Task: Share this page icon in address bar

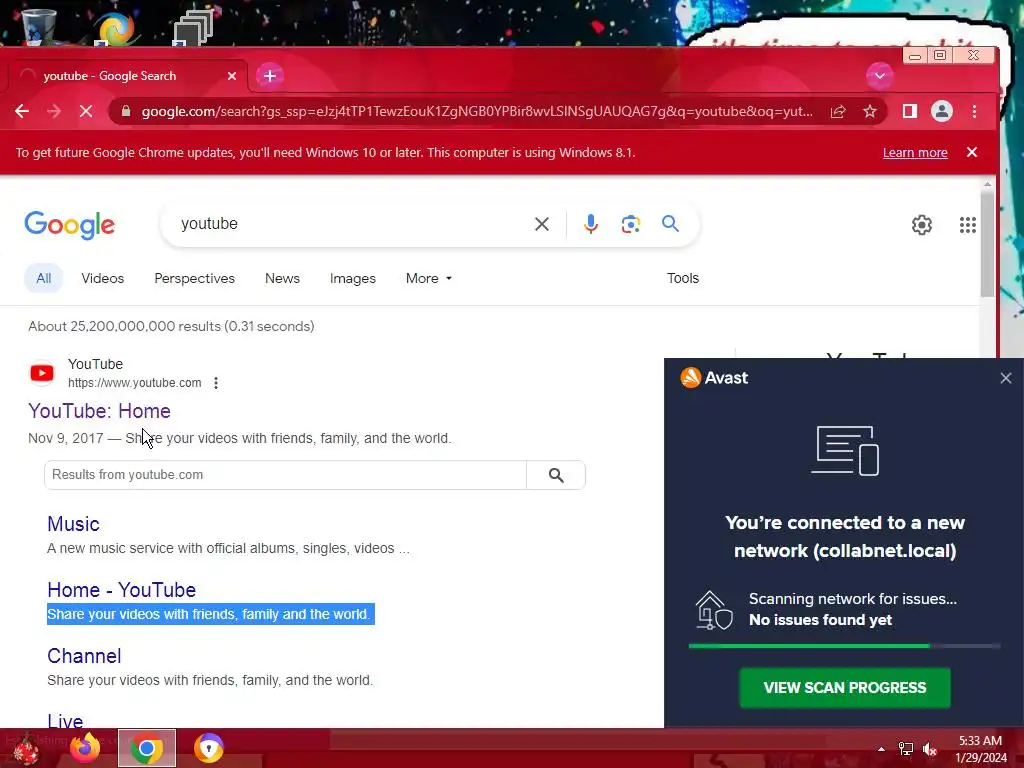Action: click(x=838, y=112)
